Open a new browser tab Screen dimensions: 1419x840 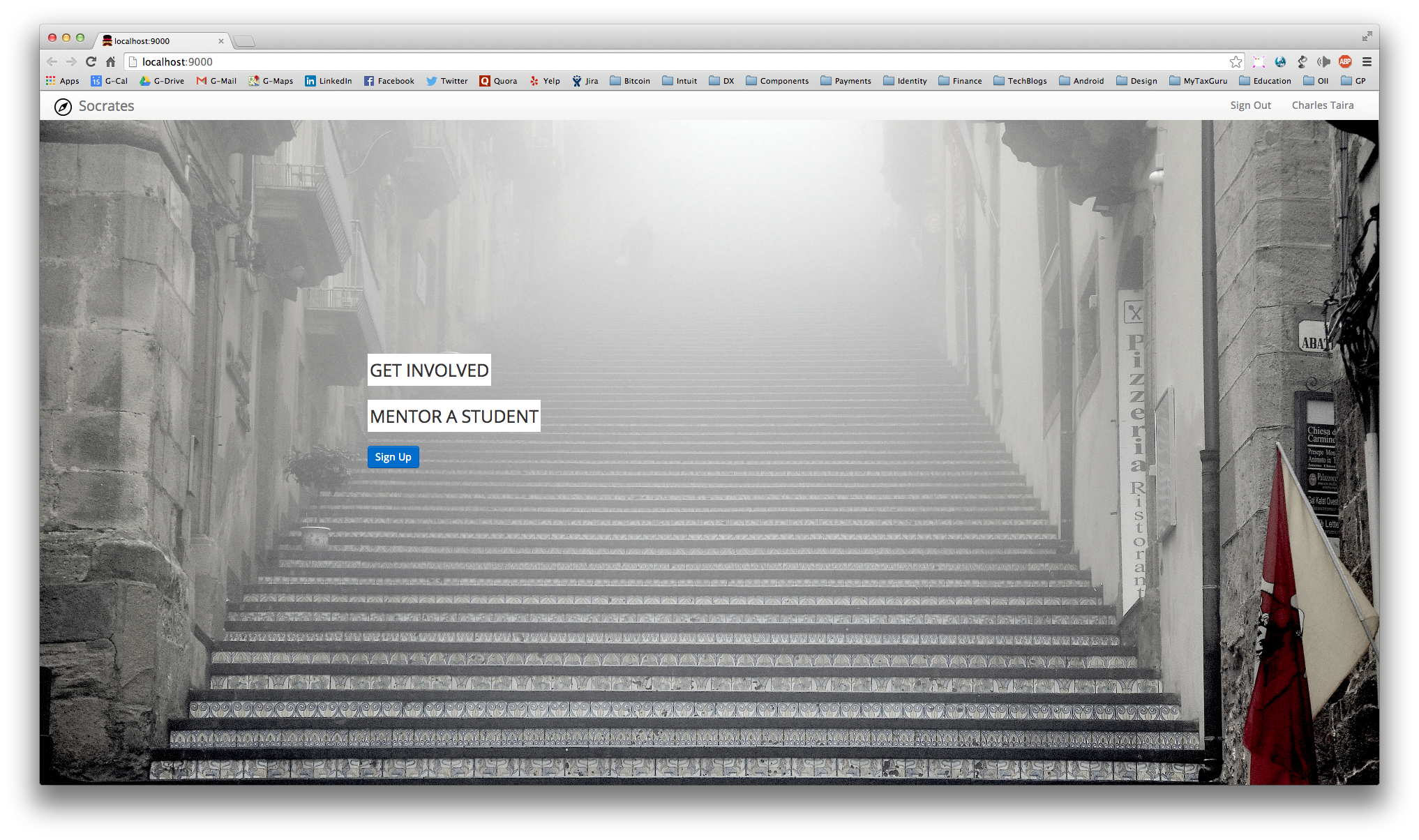point(244,41)
